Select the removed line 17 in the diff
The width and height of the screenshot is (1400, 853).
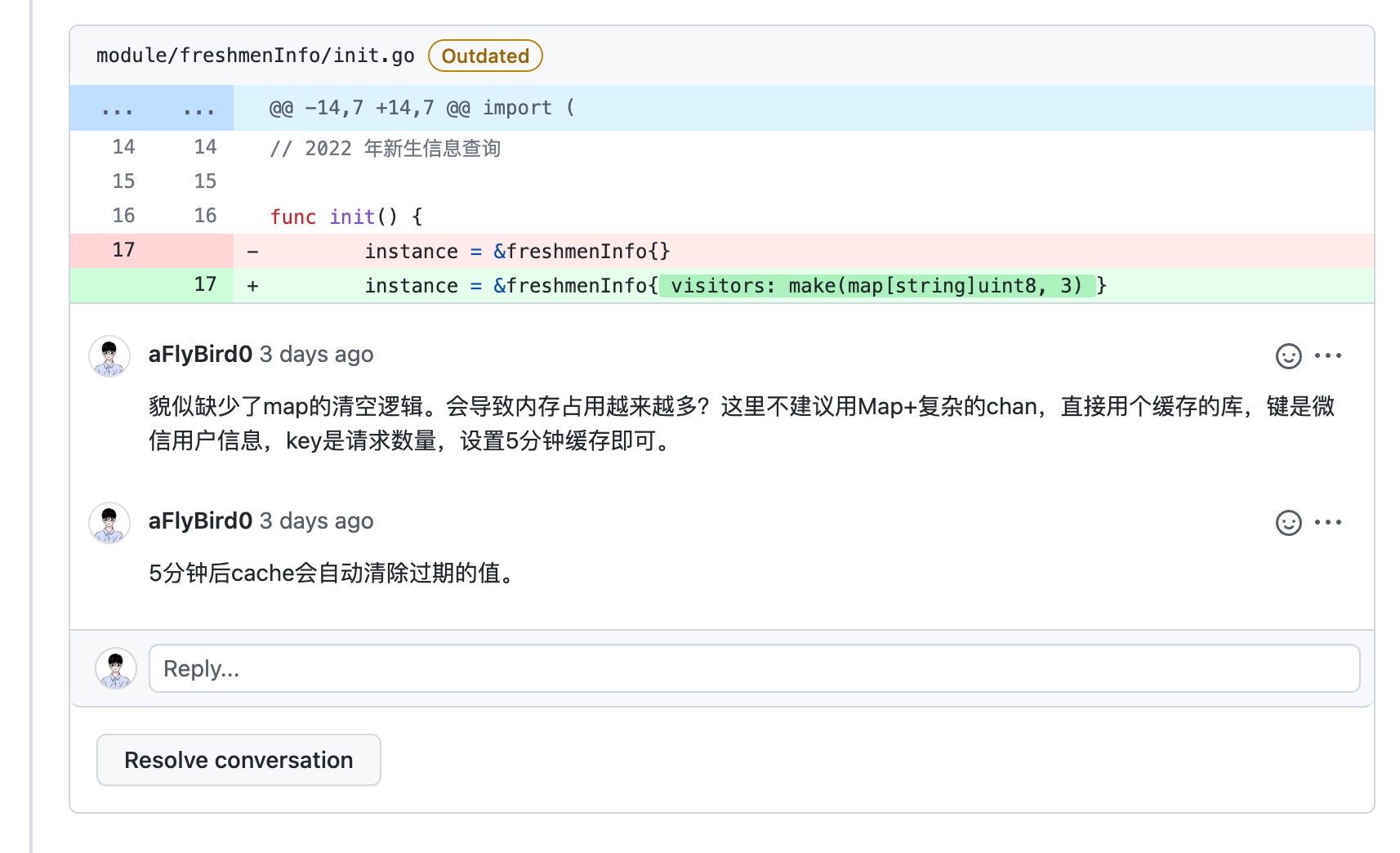123,250
